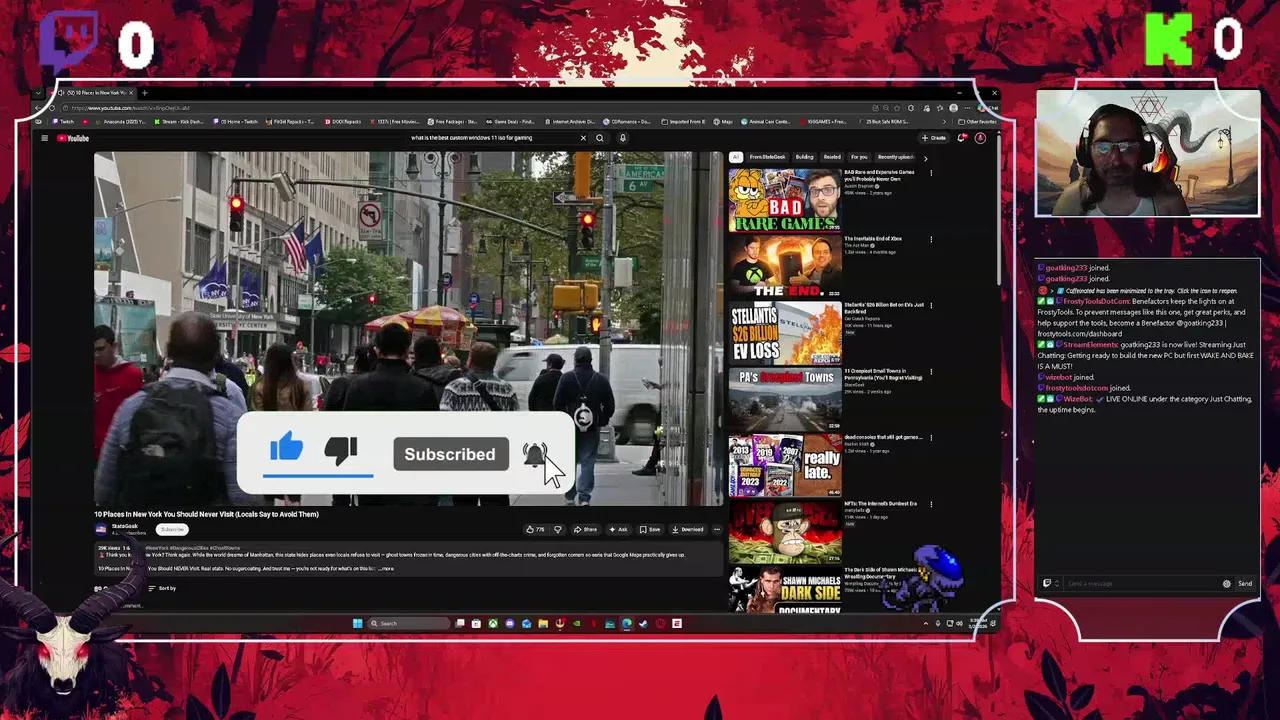The image size is (1280, 720).
Task: Open the emote picker in chat box
Action: point(1227,583)
